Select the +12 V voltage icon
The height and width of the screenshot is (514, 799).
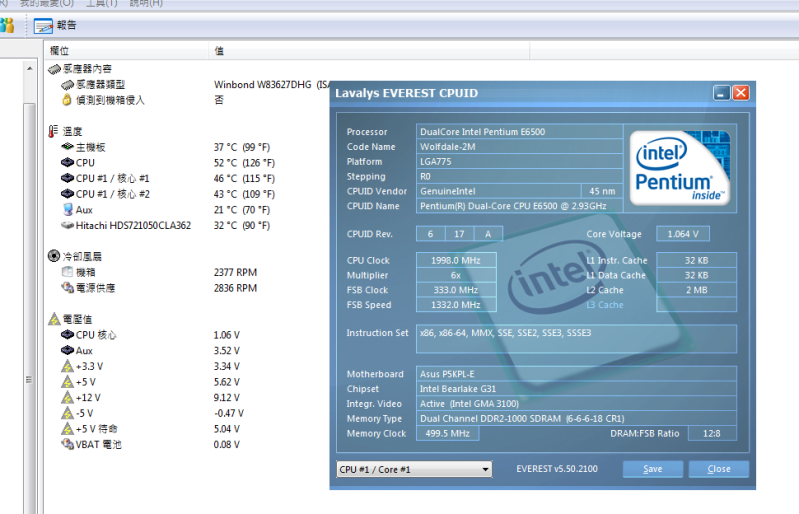tap(67, 397)
